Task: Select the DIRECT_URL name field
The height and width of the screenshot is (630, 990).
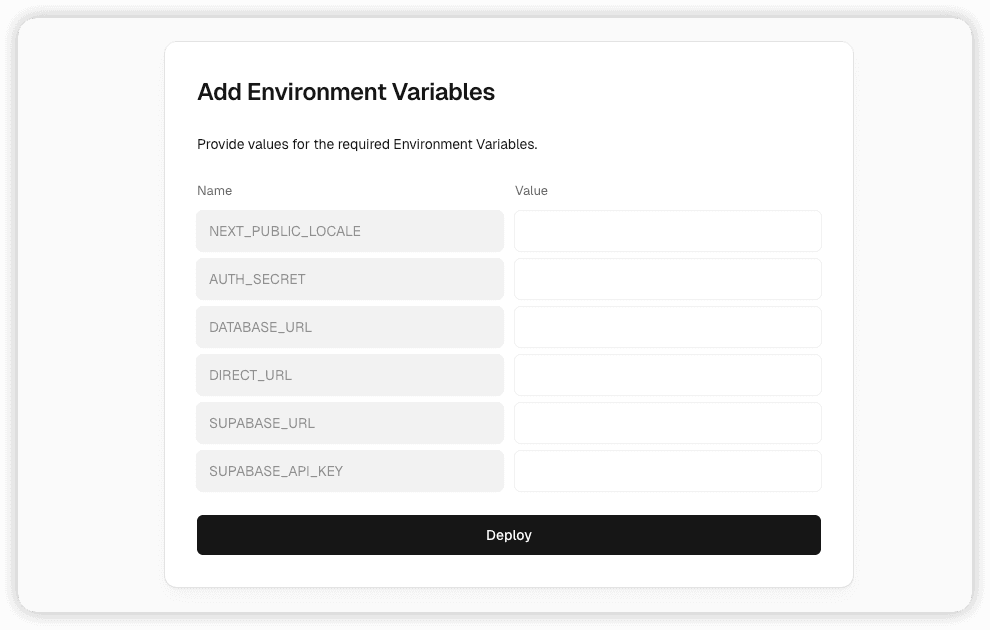Action: pyautogui.click(x=349, y=375)
